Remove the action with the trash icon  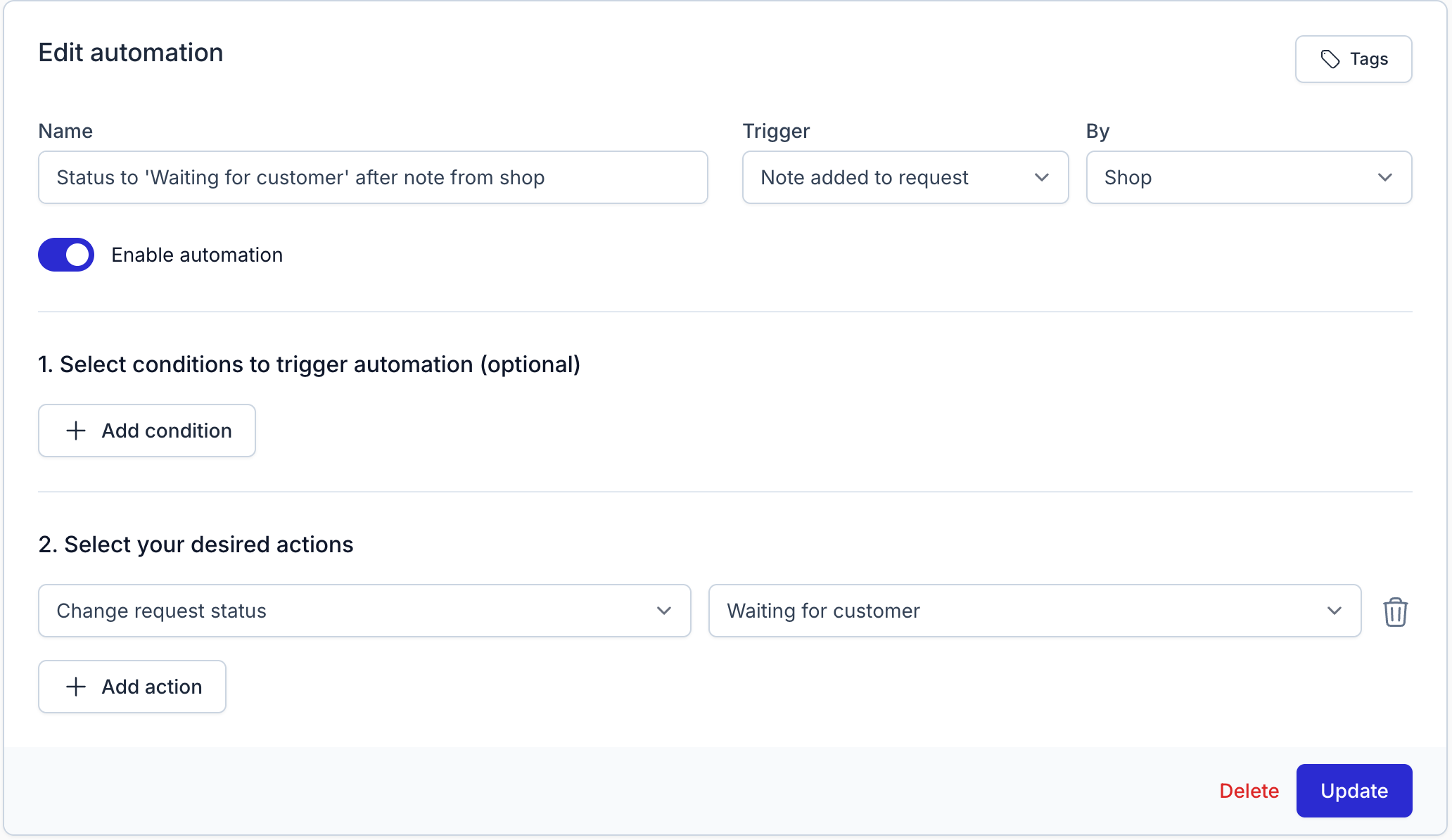coord(1395,611)
